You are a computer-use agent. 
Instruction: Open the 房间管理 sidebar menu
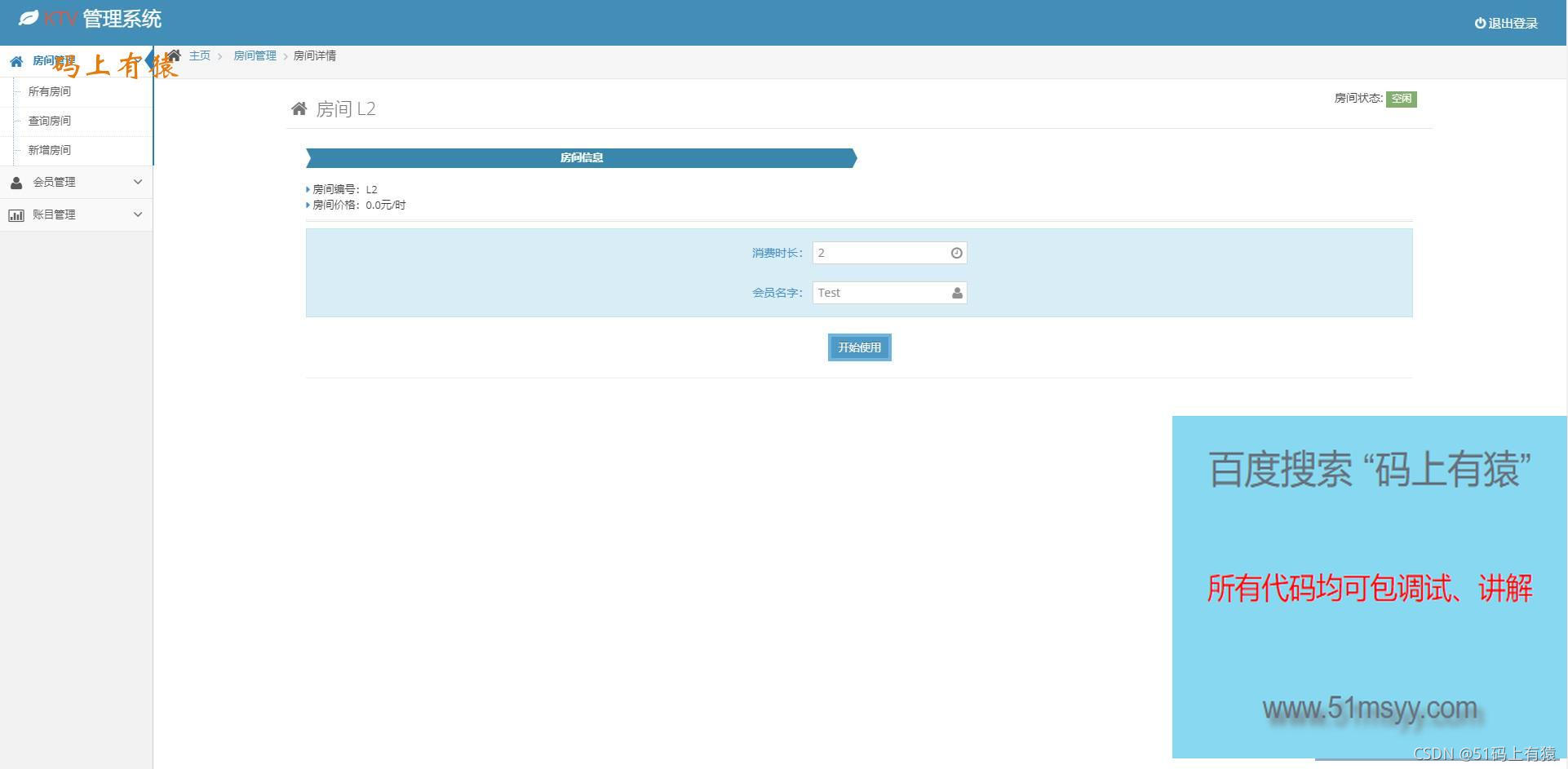[x=76, y=61]
